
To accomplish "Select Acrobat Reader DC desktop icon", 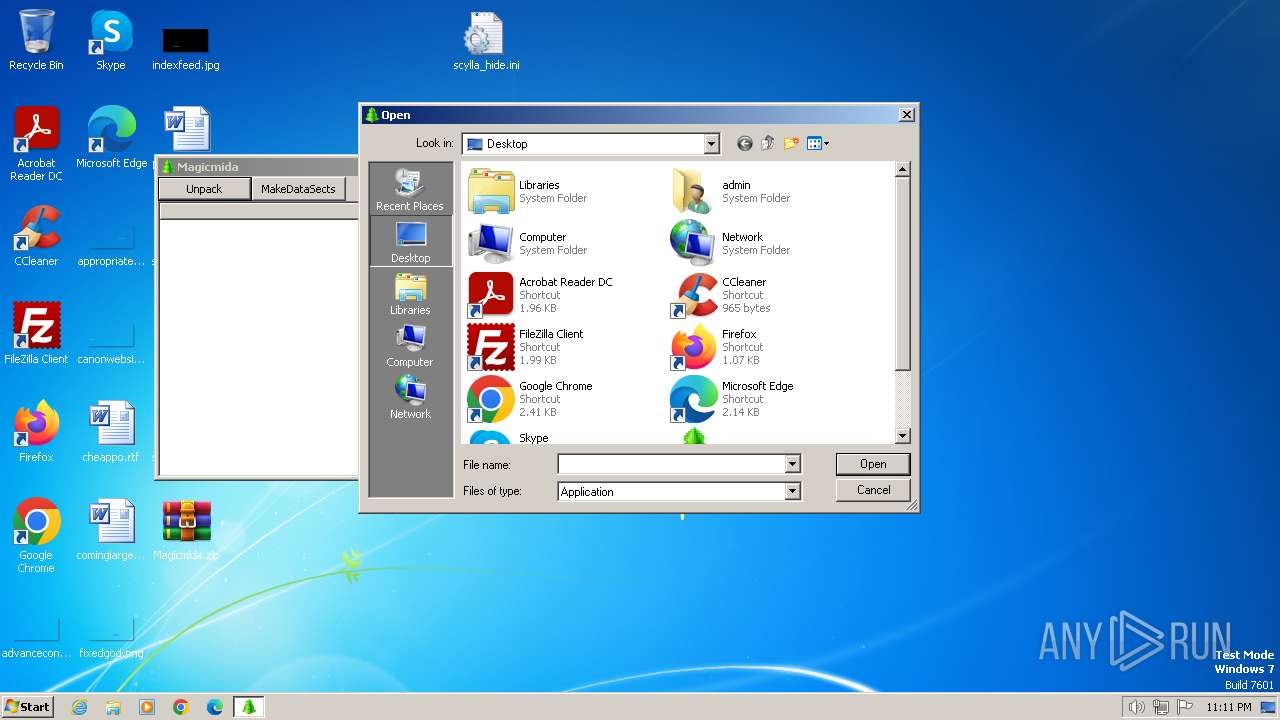I will point(36,144).
